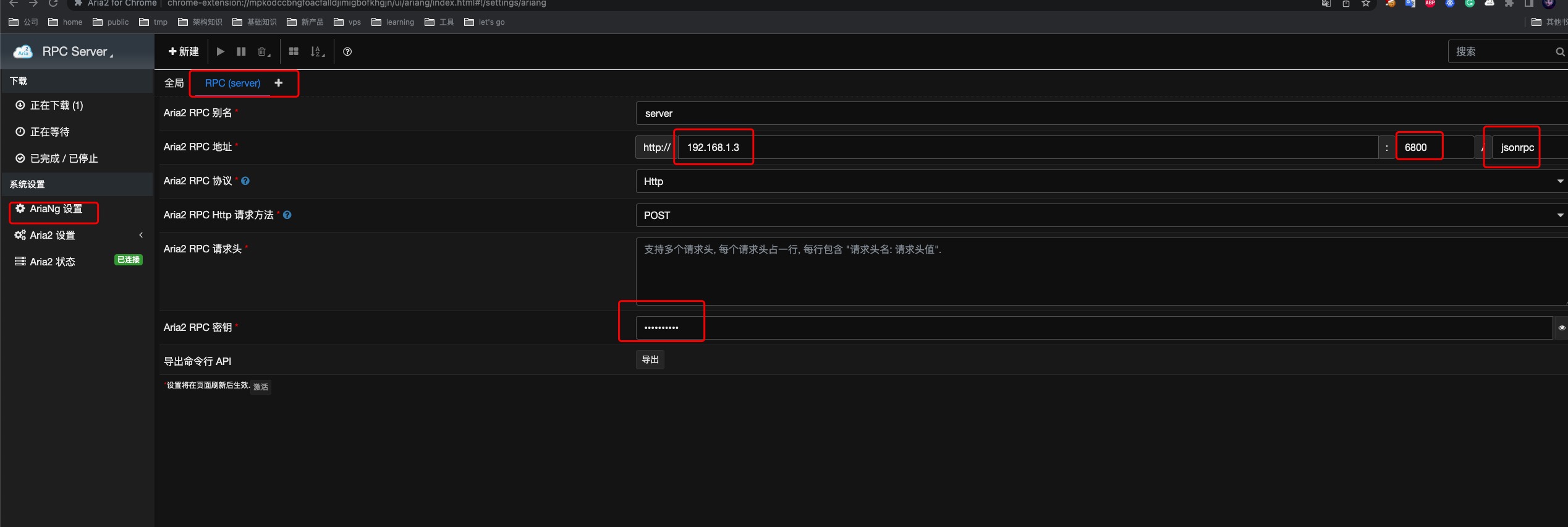1568x527 pixels.
Task: Open the A-Z sort order dropdown
Action: (317, 52)
